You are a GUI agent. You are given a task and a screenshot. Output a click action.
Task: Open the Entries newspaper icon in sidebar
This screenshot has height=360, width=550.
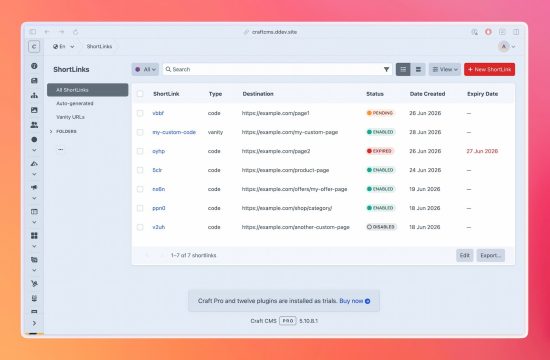coord(34,81)
